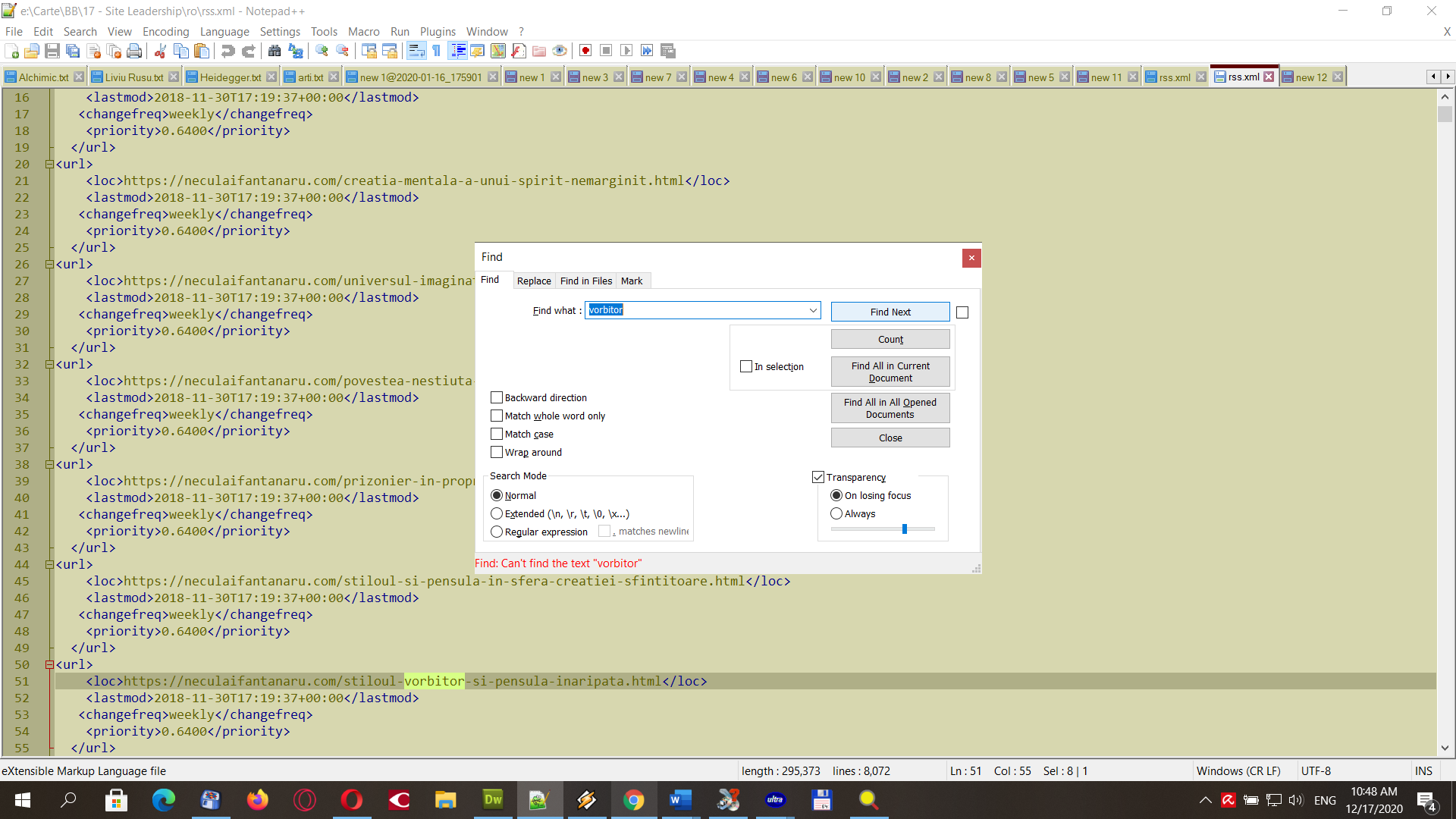Switch to the Heidegger.txt document tab
The width and height of the screenshot is (1456, 819).
pyautogui.click(x=230, y=77)
